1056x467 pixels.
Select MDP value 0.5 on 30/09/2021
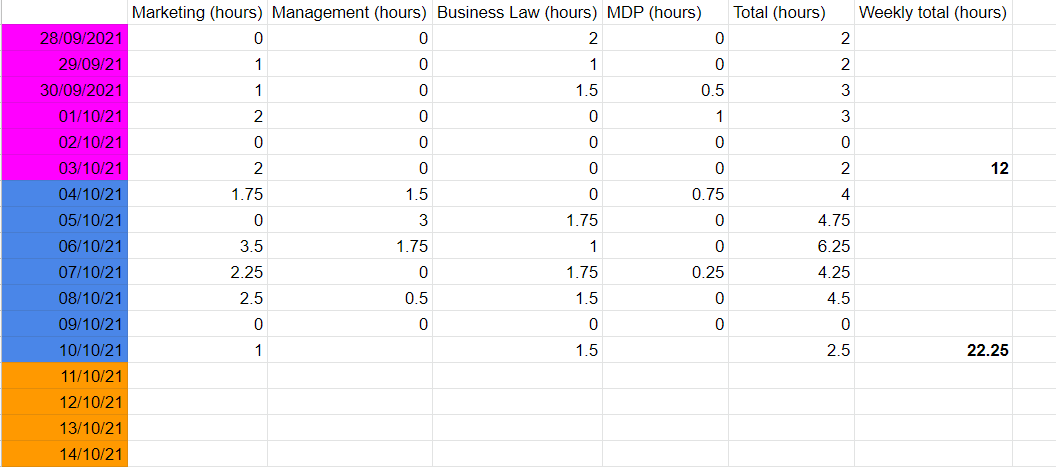click(x=665, y=90)
